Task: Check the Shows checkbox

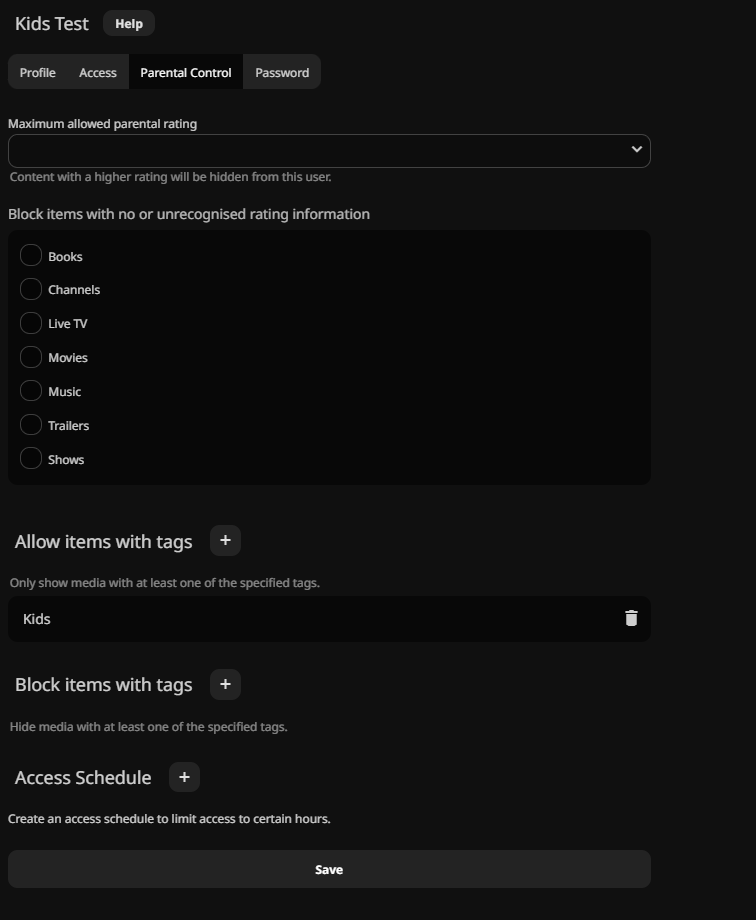Action: tap(31, 460)
